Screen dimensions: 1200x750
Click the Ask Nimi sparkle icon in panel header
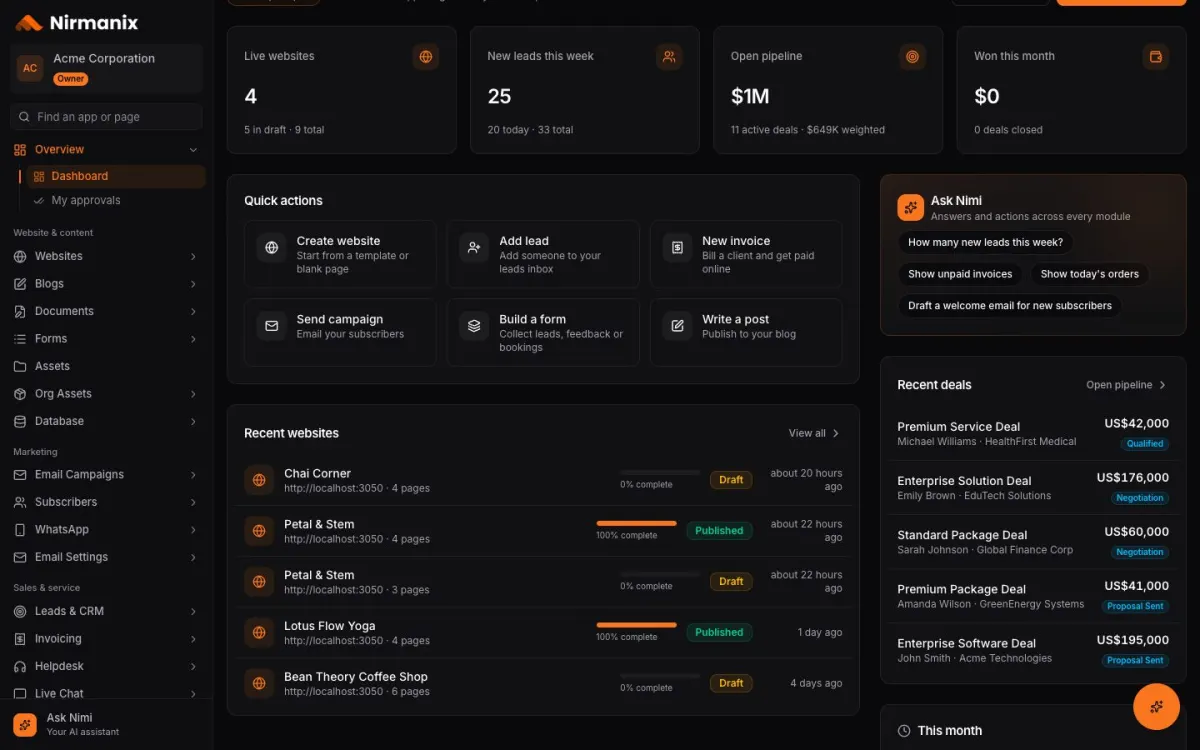[910, 207]
